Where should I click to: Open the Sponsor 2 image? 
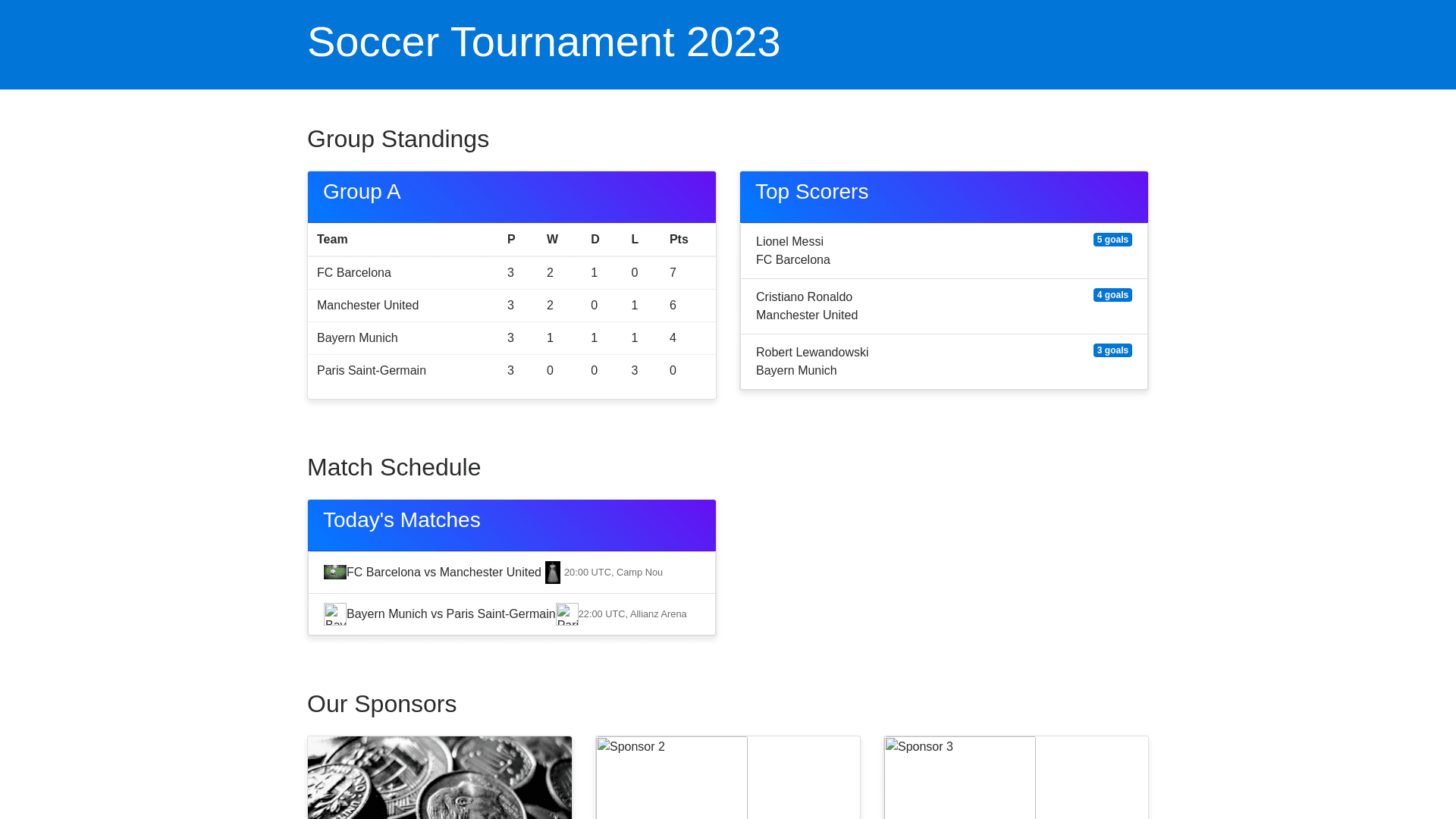(x=672, y=777)
